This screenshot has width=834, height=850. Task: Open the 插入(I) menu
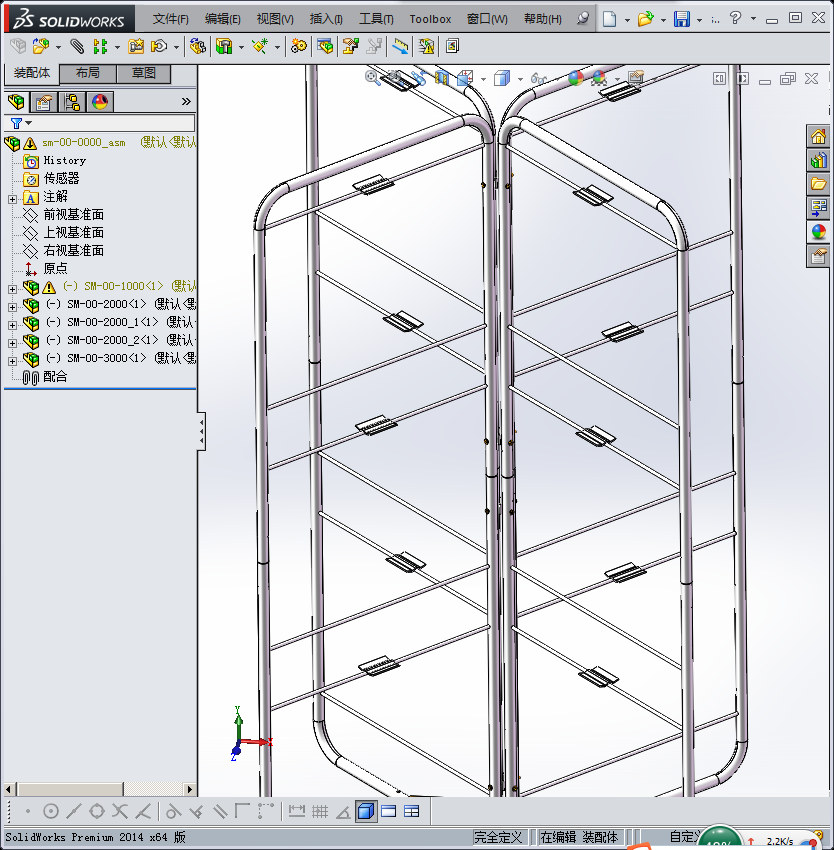click(326, 19)
